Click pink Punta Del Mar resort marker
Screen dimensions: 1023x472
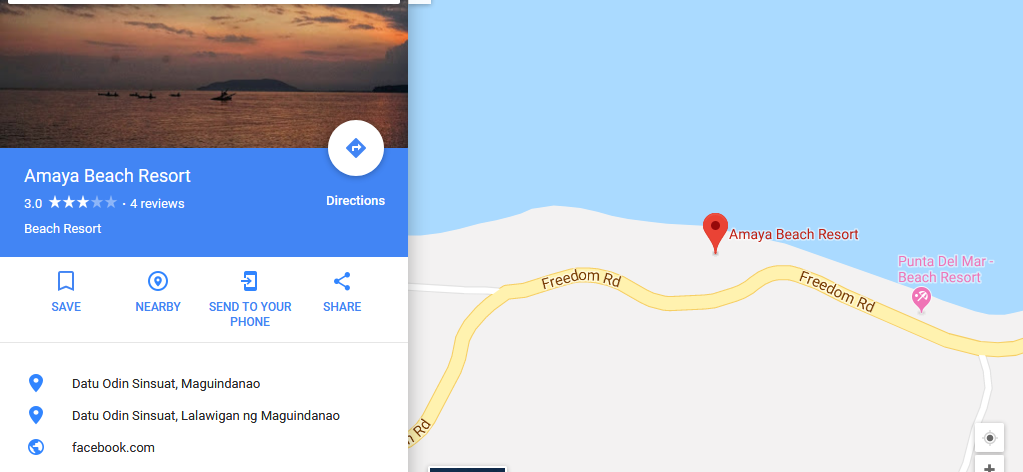point(921,300)
